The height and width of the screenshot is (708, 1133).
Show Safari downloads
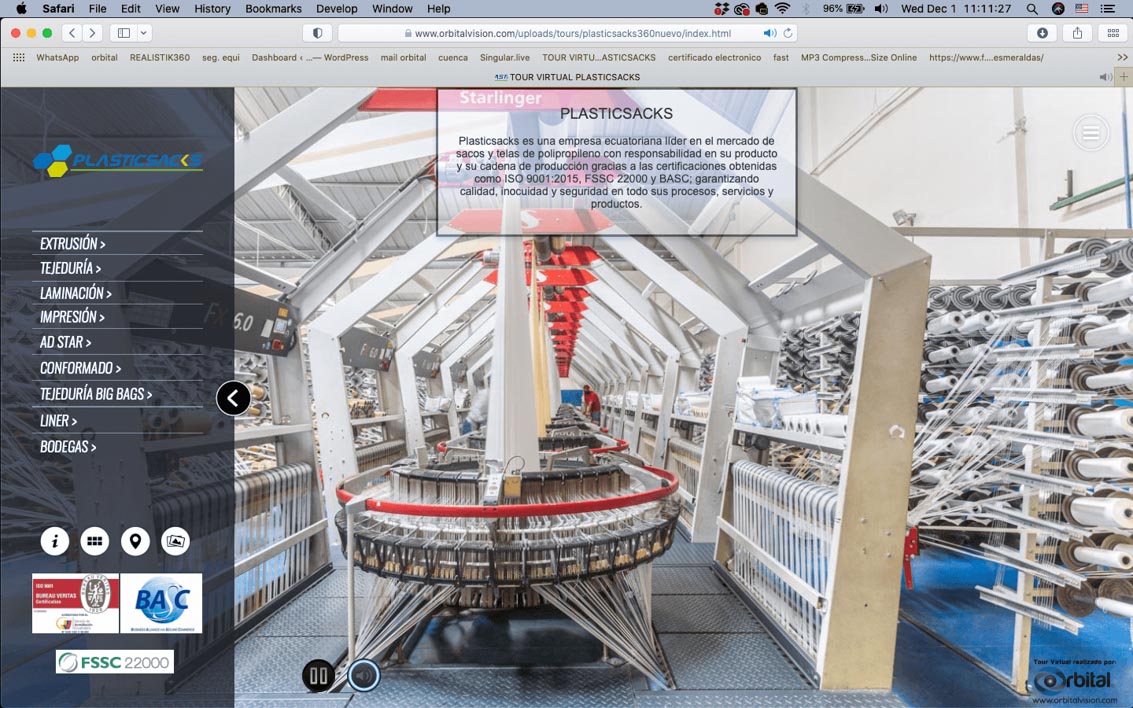click(x=1042, y=33)
